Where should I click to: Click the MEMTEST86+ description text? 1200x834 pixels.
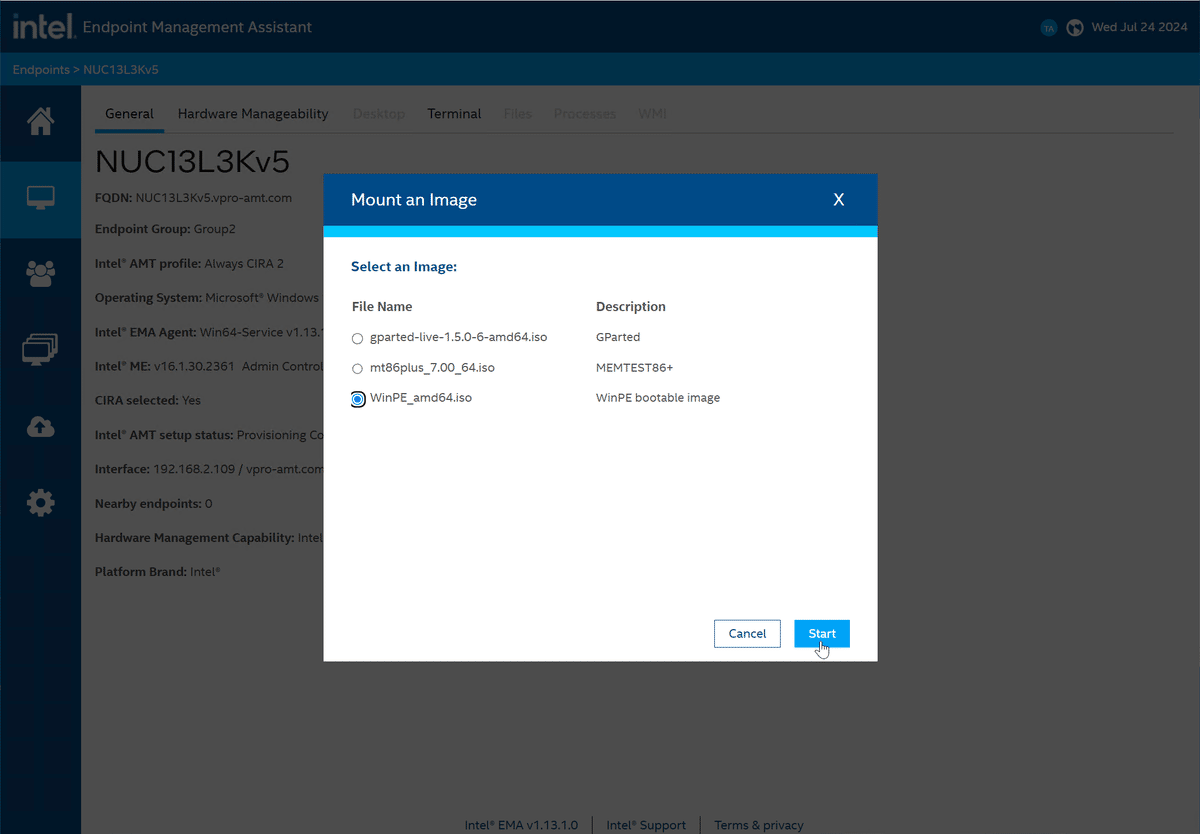coord(635,368)
